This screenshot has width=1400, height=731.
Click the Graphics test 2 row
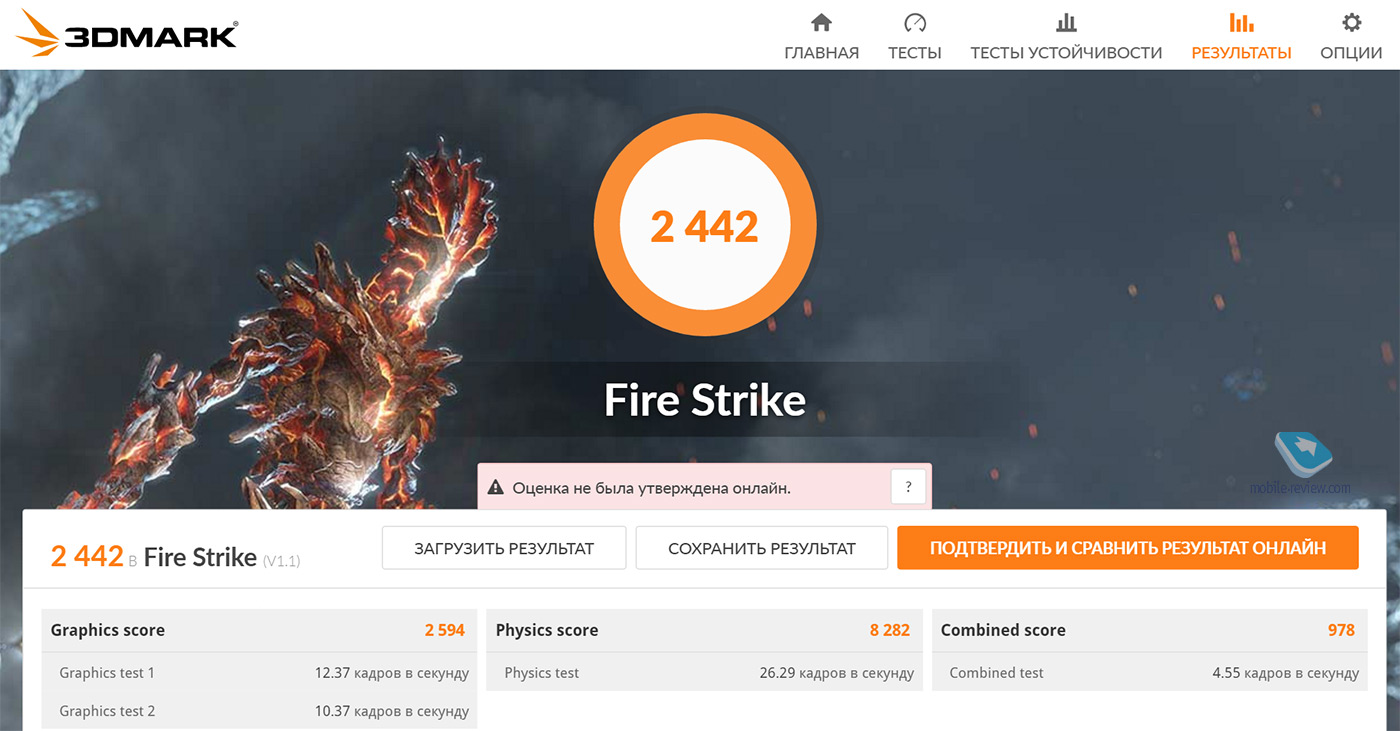pyautogui.click(x=258, y=711)
